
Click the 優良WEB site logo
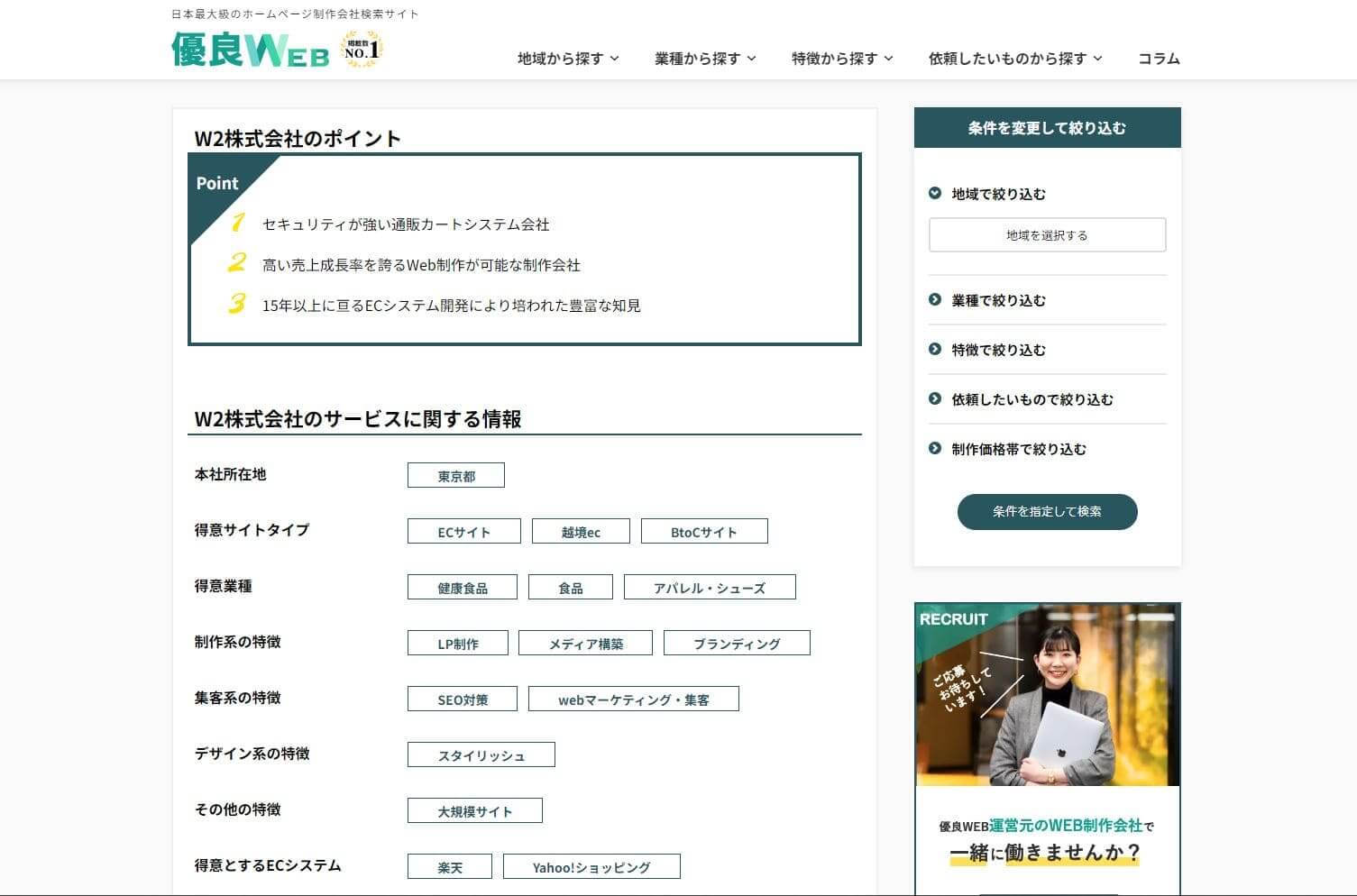point(251,50)
